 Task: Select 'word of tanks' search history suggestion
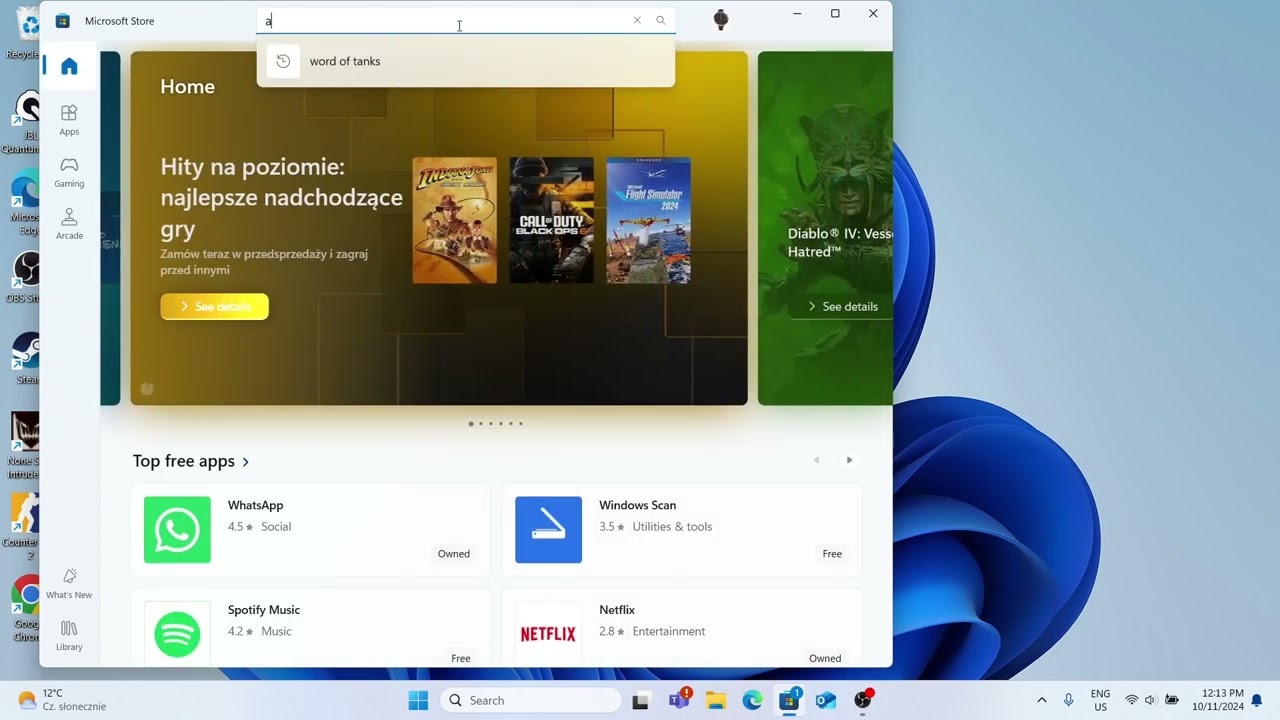466,61
